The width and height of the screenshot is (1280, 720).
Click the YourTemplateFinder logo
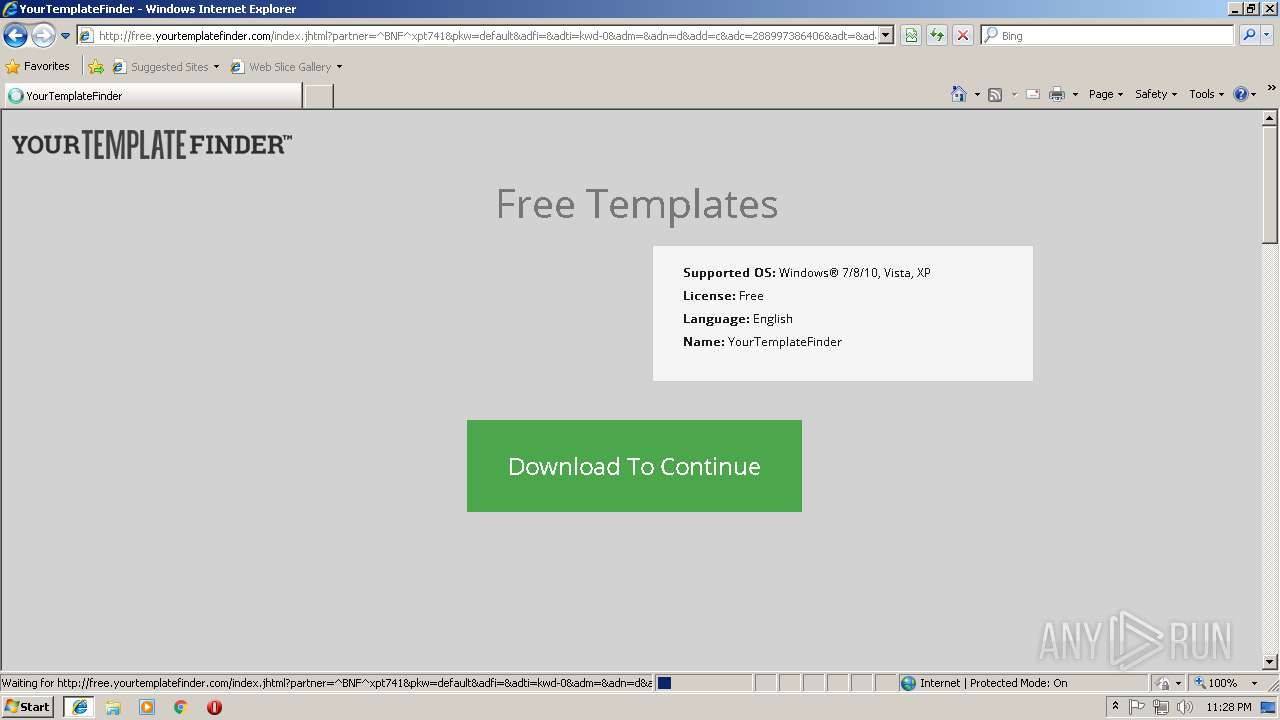pyautogui.click(x=152, y=145)
